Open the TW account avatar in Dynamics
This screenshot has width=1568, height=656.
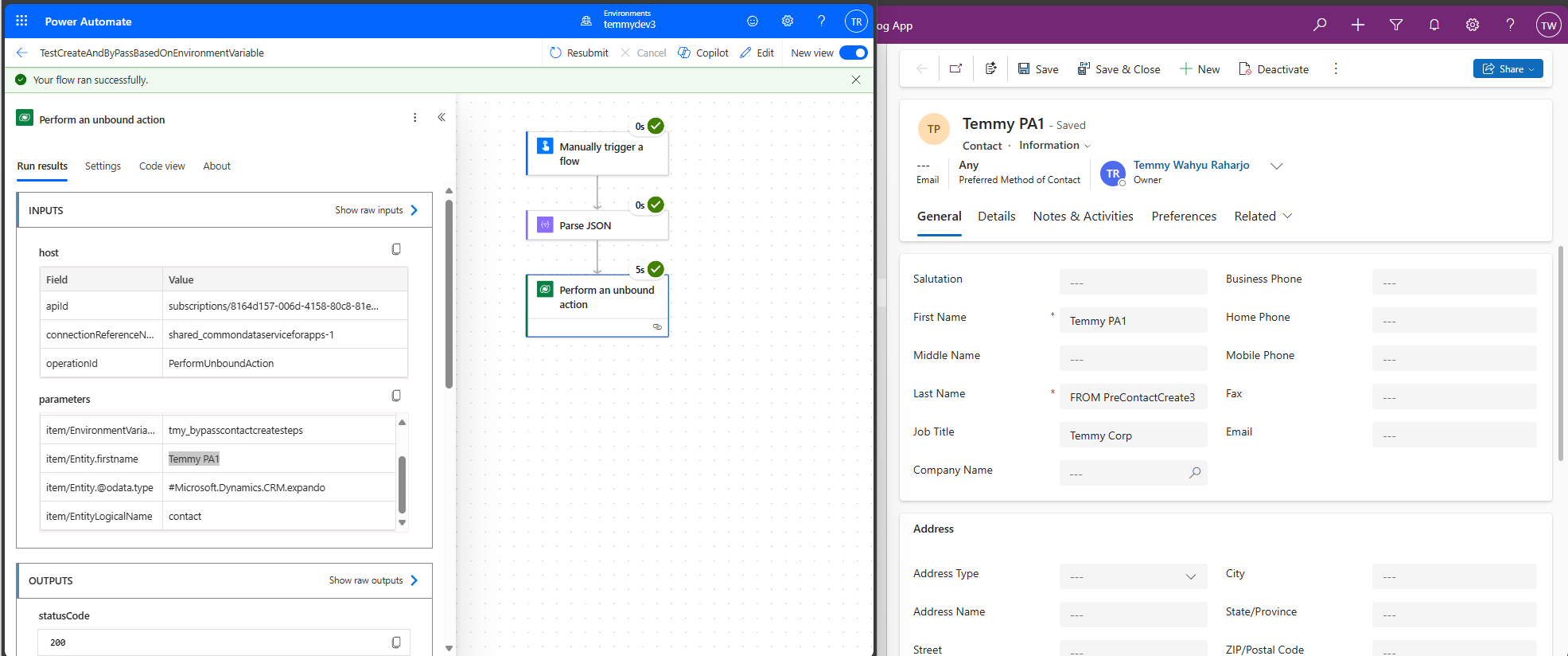coord(1548,25)
